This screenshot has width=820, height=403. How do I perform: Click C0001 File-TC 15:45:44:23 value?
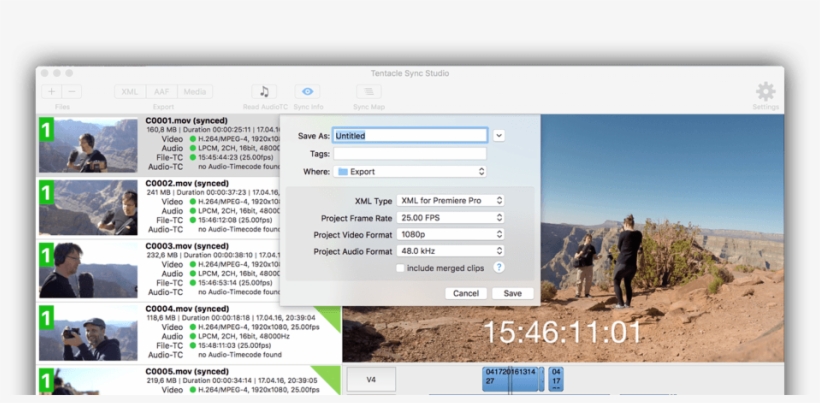(235, 157)
